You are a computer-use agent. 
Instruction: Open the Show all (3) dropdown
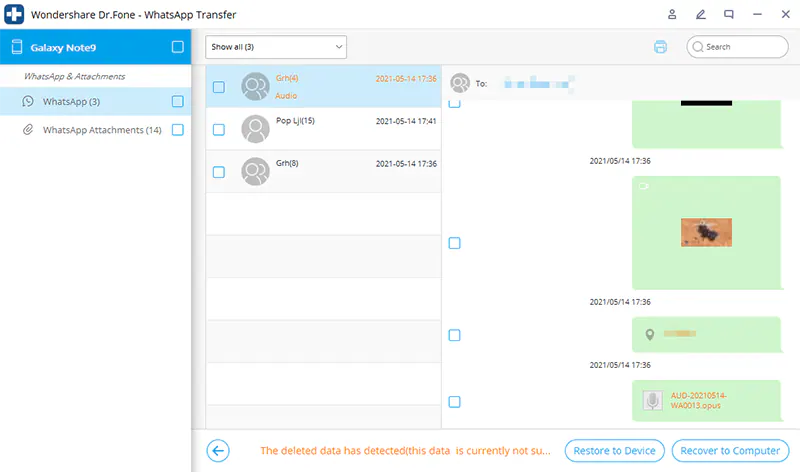[x=276, y=47]
